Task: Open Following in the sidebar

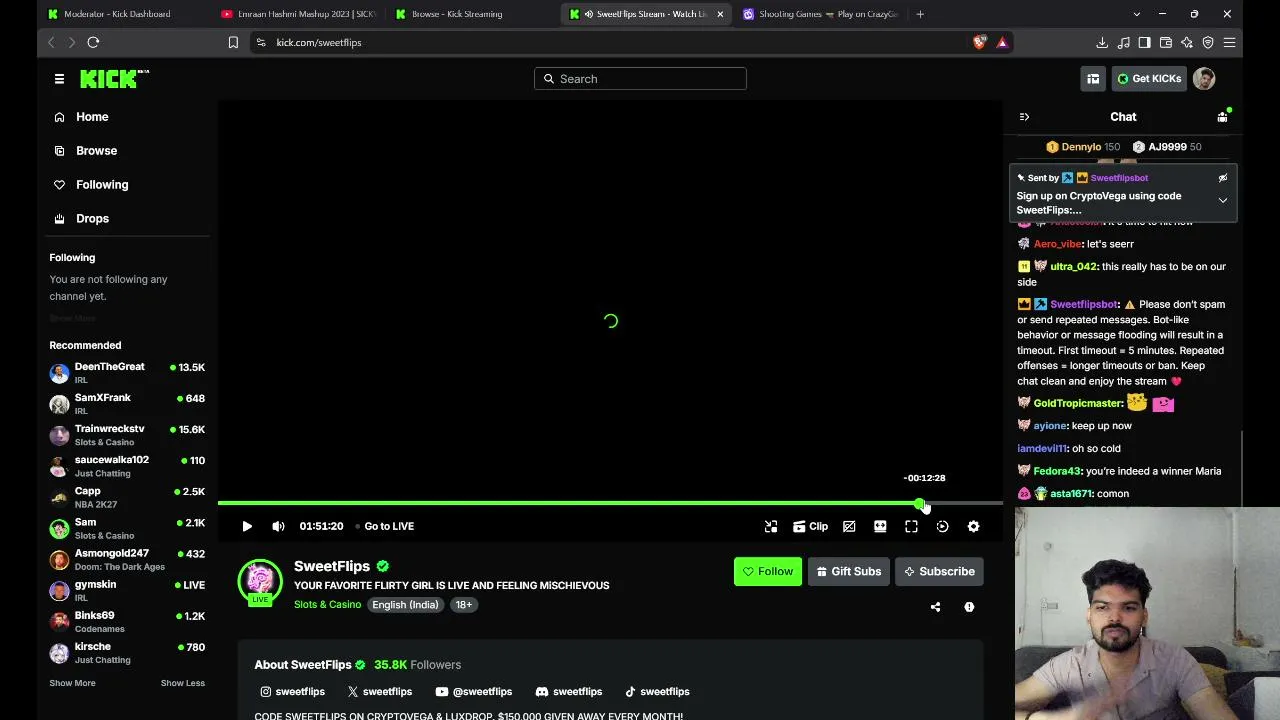Action: point(102,185)
